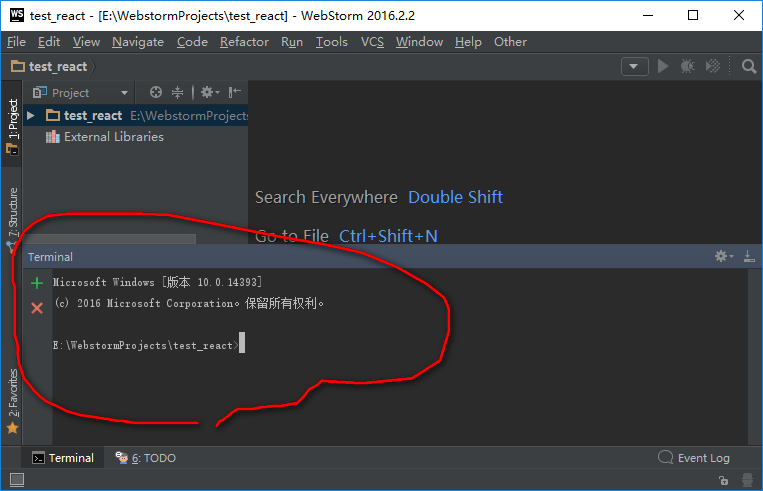
Task: Click the Run button in the toolbar
Action: pos(662,66)
